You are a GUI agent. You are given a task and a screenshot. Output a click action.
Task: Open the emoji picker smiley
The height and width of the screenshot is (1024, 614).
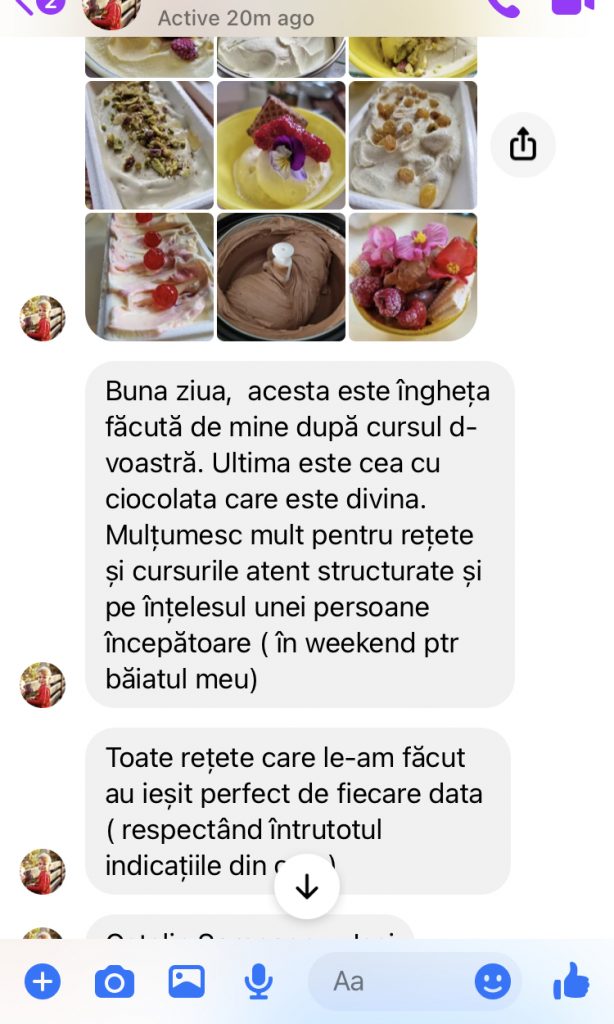pos(493,981)
